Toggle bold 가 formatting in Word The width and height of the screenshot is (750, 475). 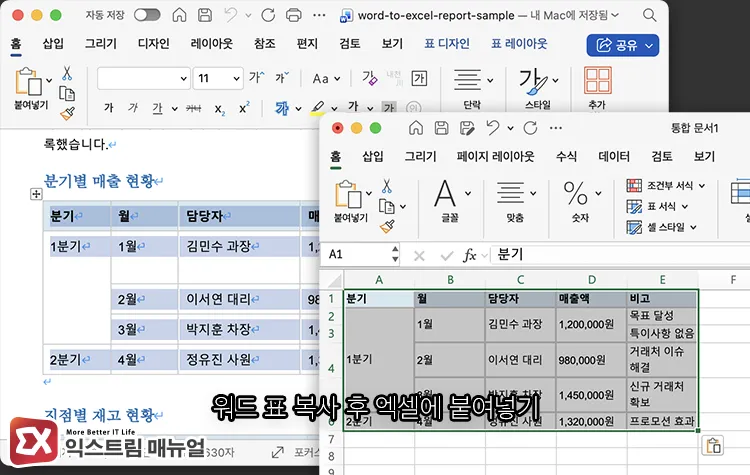pyautogui.click(x=109, y=108)
